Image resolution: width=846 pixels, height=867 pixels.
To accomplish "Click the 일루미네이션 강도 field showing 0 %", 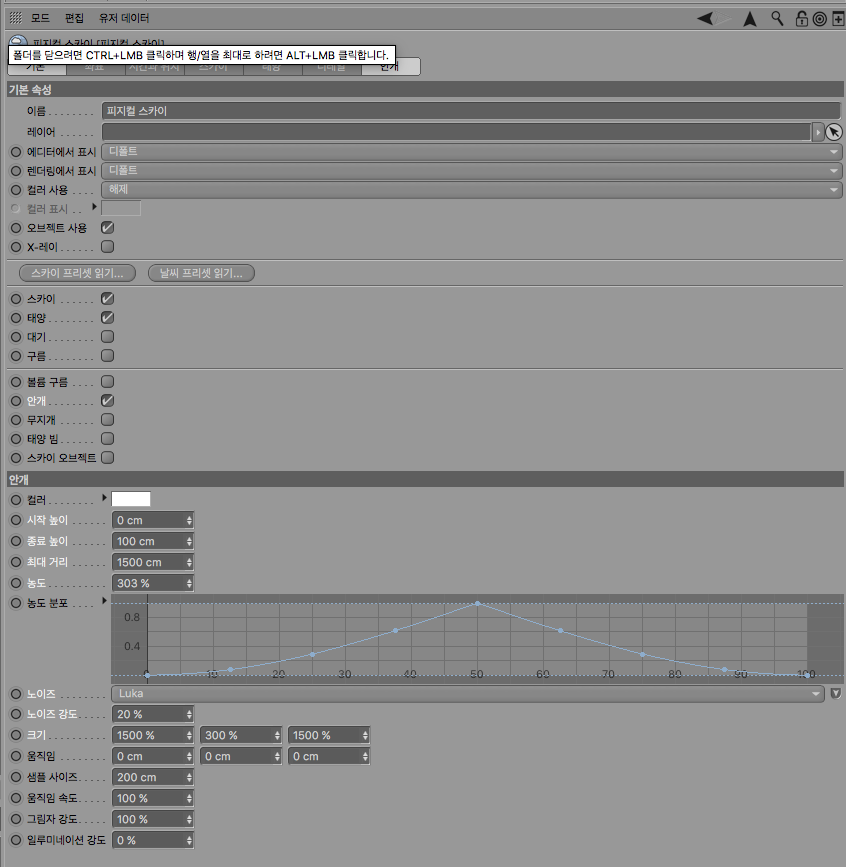I will pyautogui.click(x=153, y=840).
